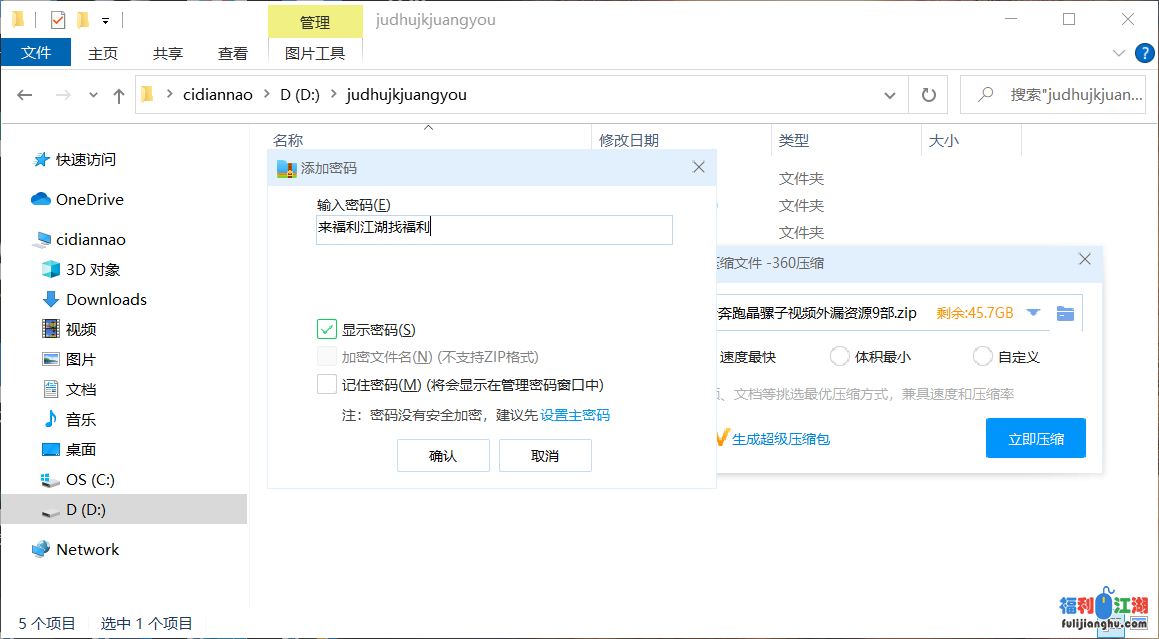Screen dimensions: 1159x639
Task: Click the refresh icon in the address bar
Action: [x=928, y=94]
